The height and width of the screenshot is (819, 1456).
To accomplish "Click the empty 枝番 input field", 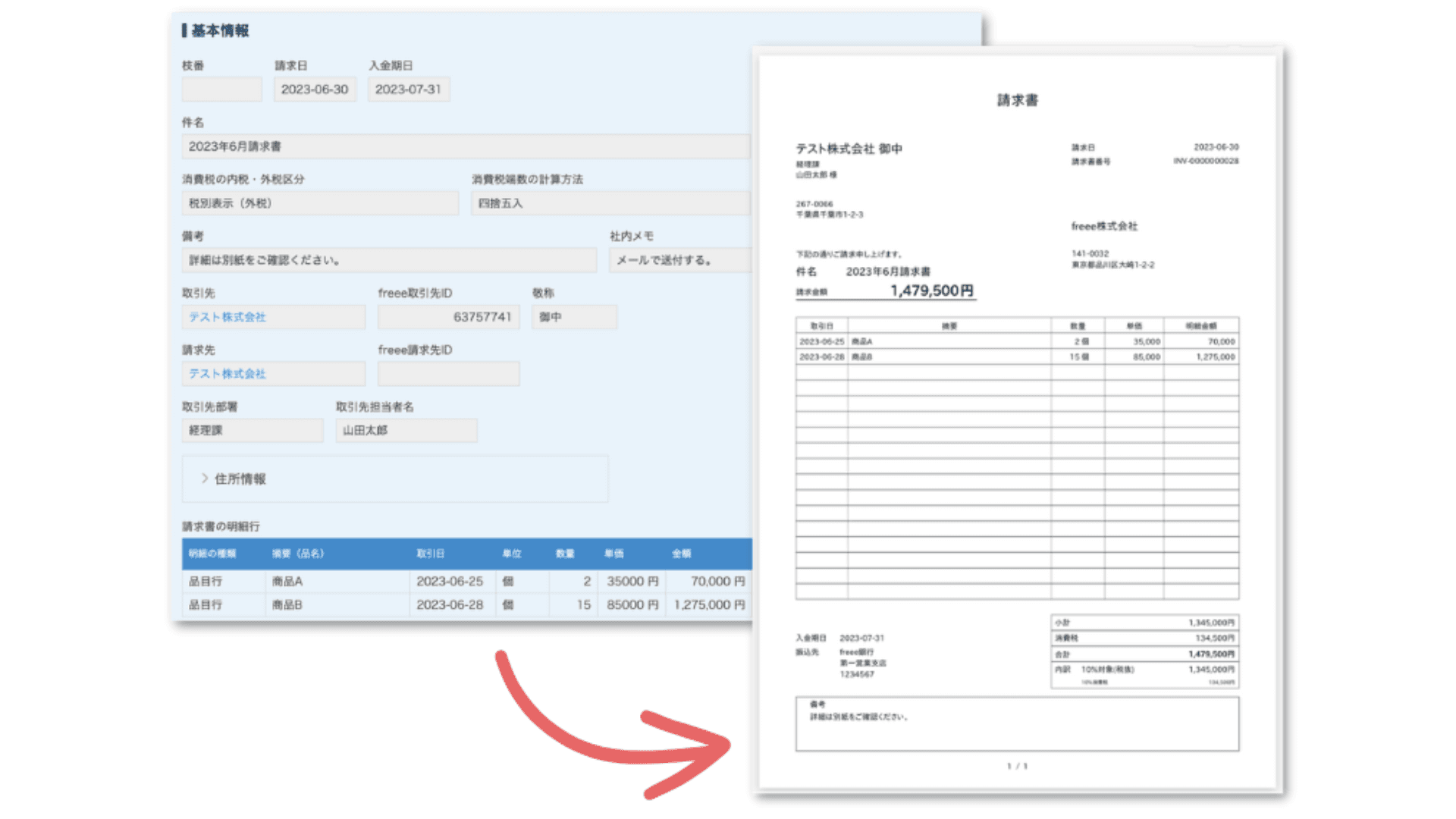I will (221, 89).
